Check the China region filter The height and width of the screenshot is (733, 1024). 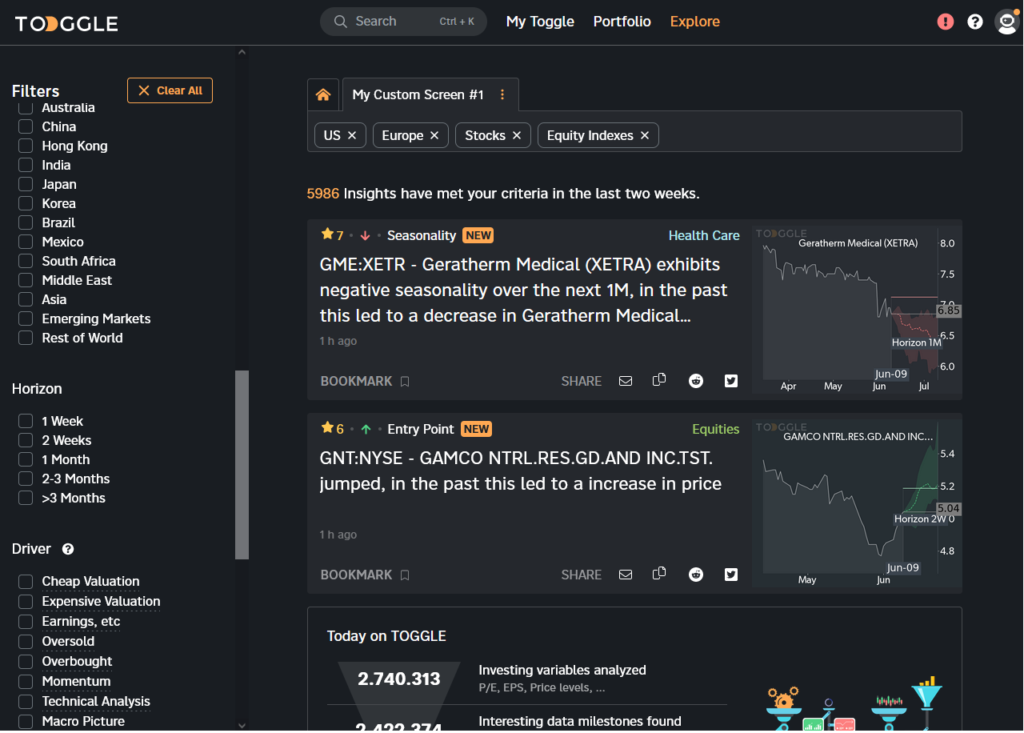click(x=25, y=127)
